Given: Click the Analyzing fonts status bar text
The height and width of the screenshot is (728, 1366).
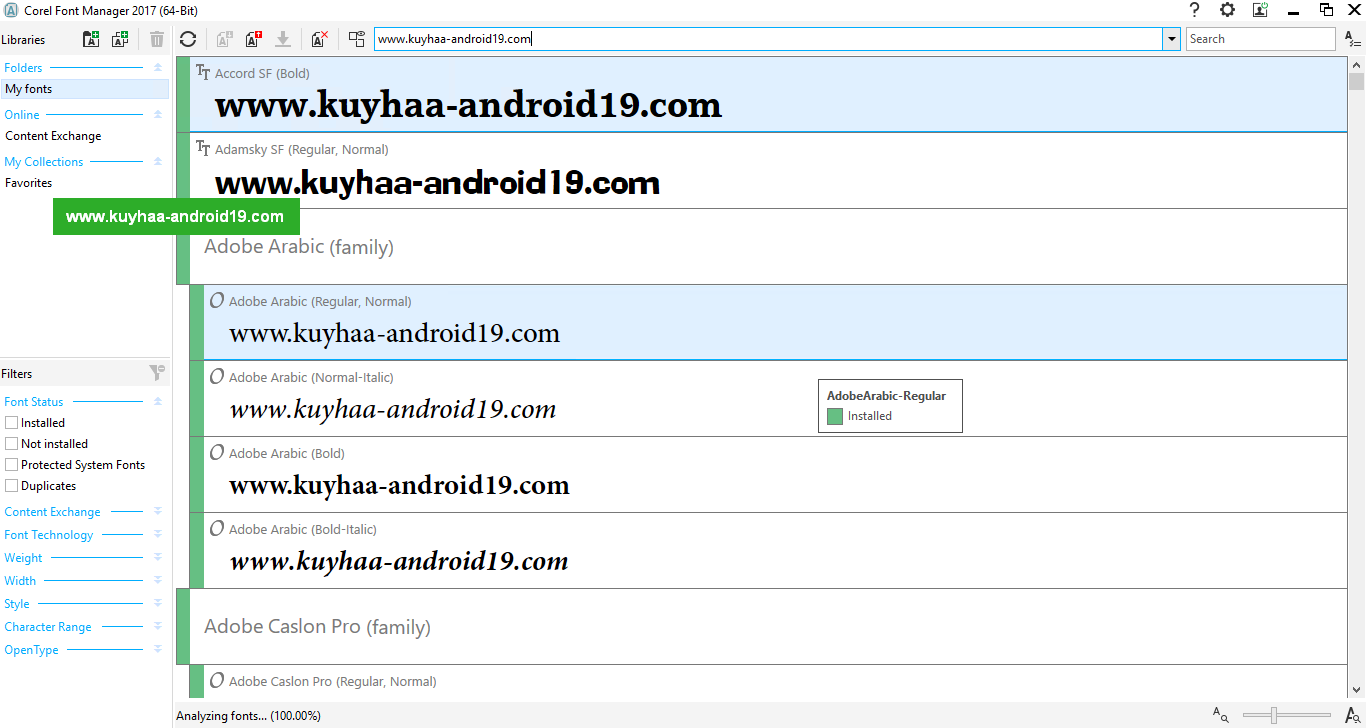Looking at the screenshot, I should point(248,716).
